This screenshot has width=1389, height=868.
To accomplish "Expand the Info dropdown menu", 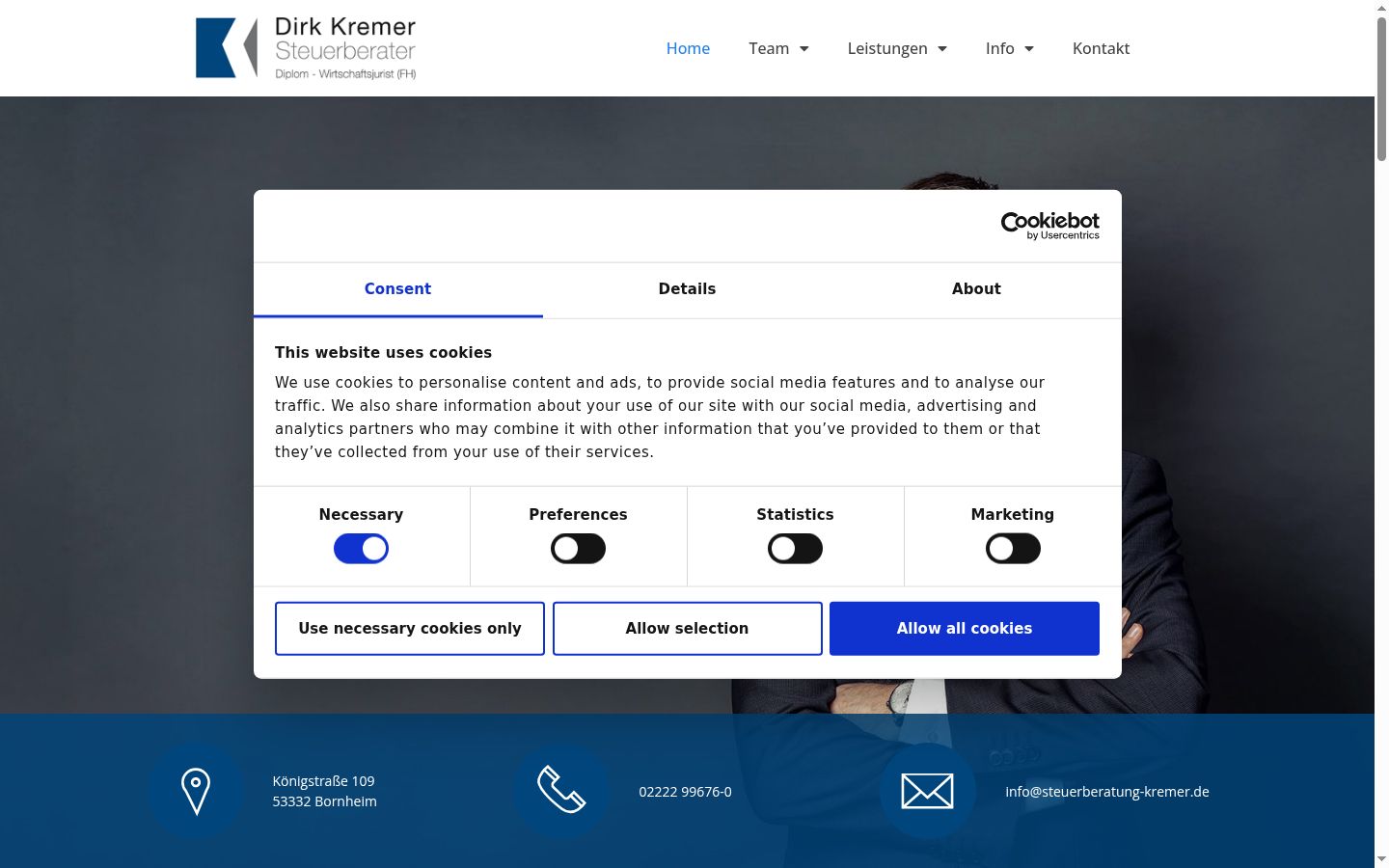I will tap(1009, 48).
